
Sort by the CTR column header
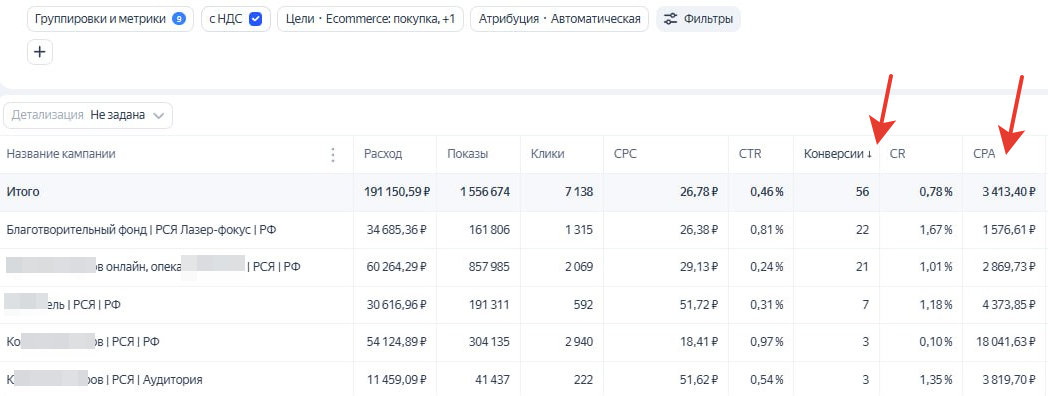click(750, 154)
